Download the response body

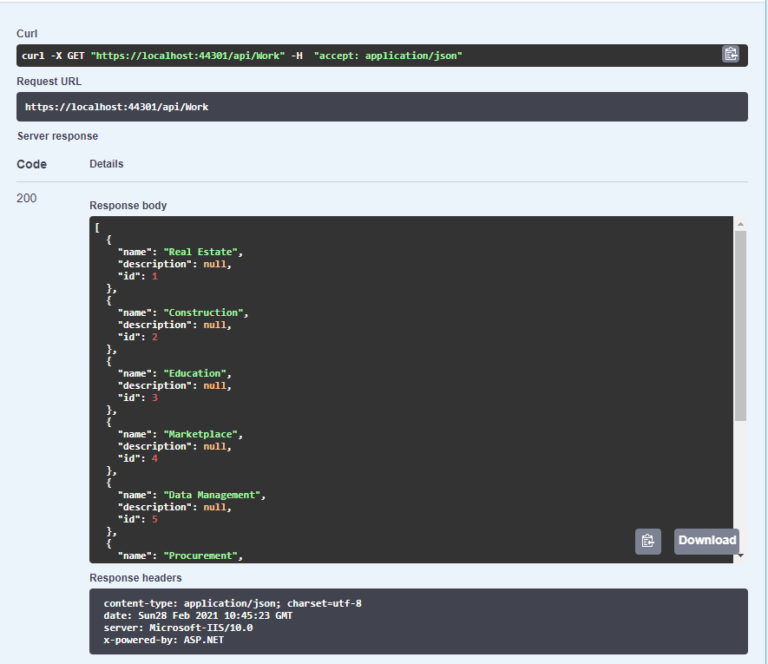click(x=706, y=541)
